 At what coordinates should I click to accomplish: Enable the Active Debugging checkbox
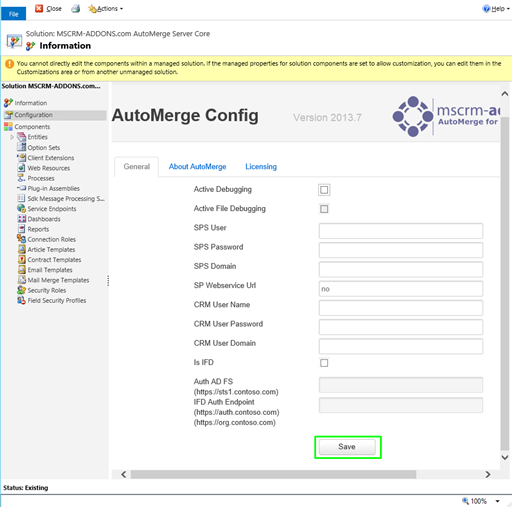point(324,190)
